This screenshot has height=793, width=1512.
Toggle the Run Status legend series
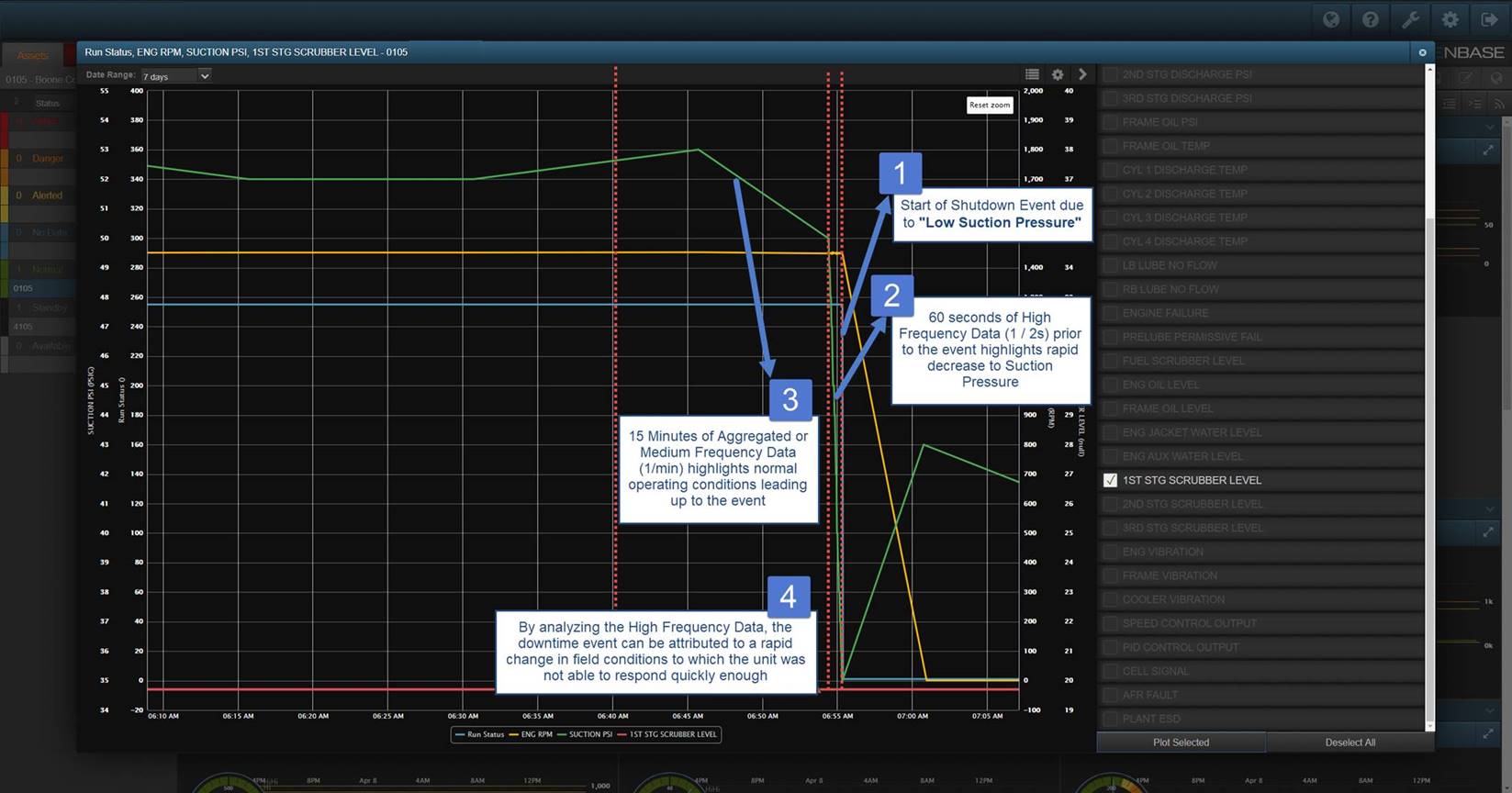click(480, 734)
